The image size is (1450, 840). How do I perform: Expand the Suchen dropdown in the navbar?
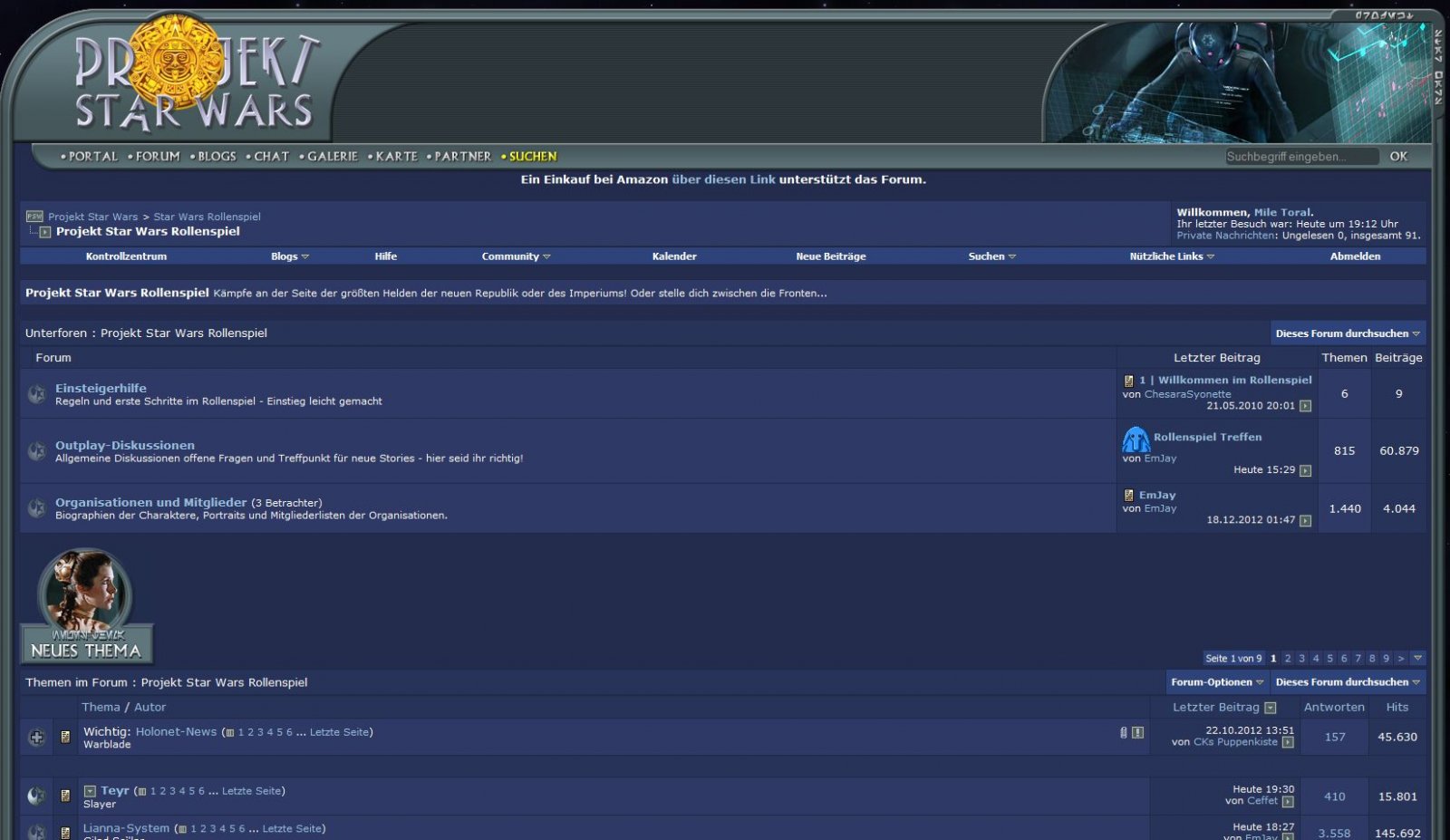pyautogui.click(x=992, y=256)
